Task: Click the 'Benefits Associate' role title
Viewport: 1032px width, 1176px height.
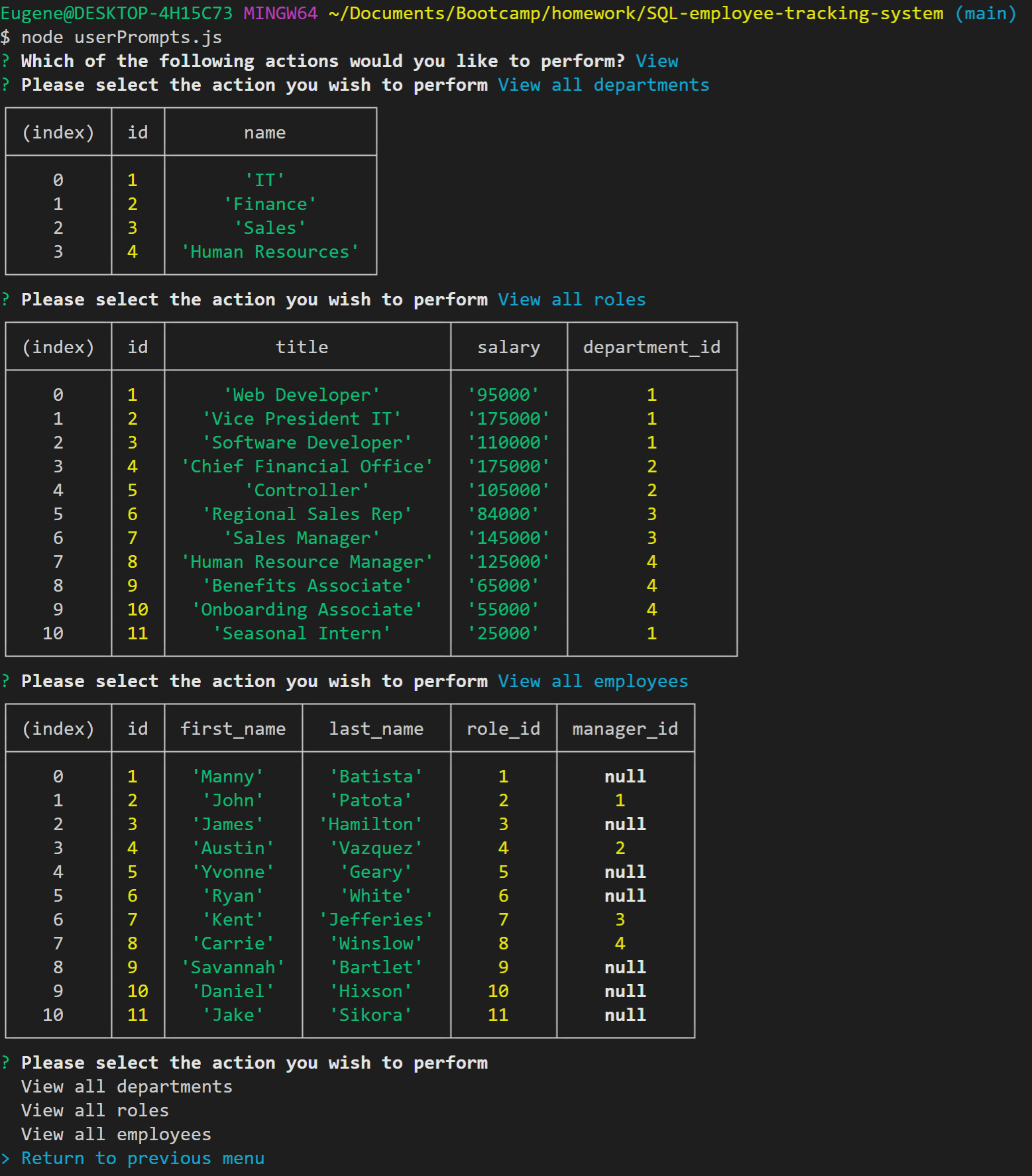Action: point(307,586)
